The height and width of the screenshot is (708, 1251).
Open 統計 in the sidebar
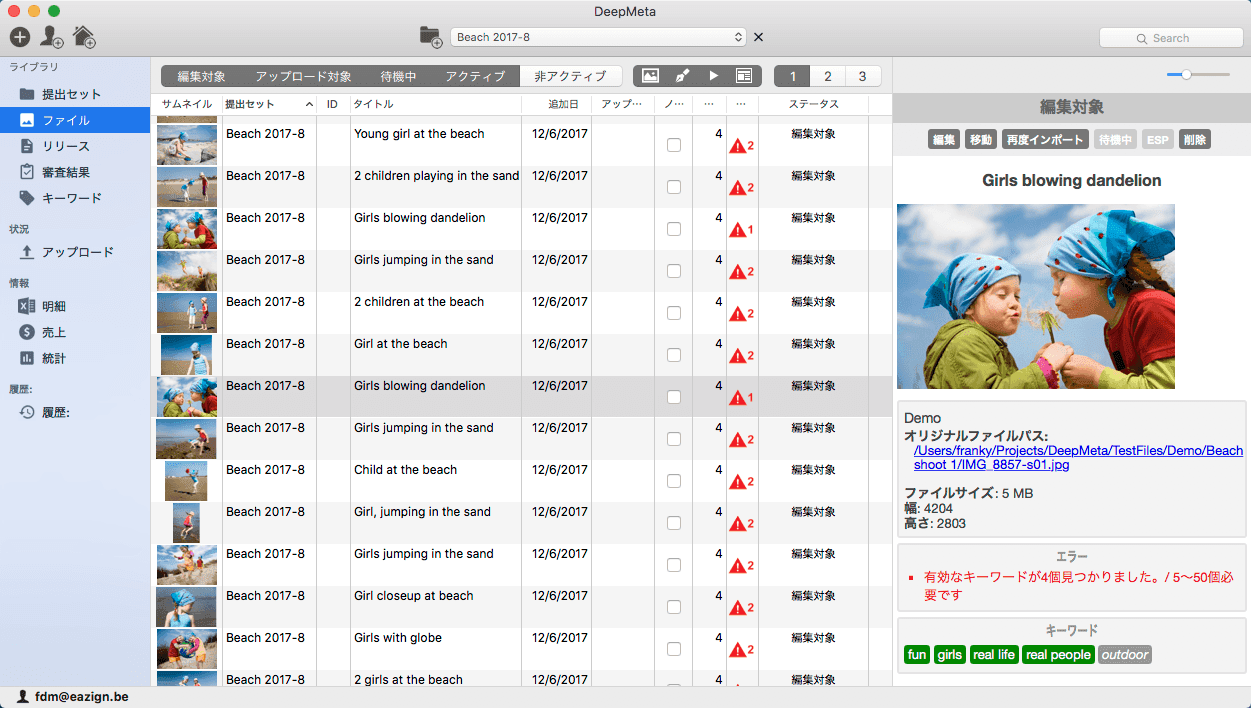75,358
